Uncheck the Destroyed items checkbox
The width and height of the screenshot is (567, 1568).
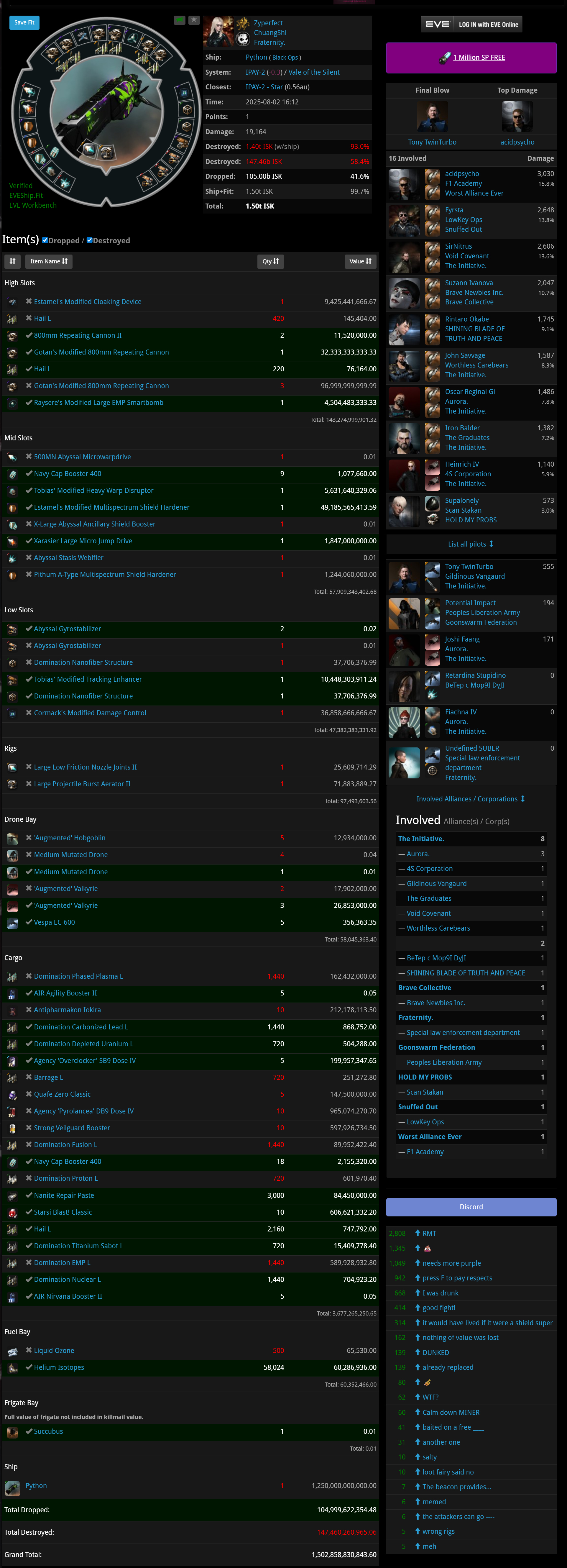tap(89, 240)
